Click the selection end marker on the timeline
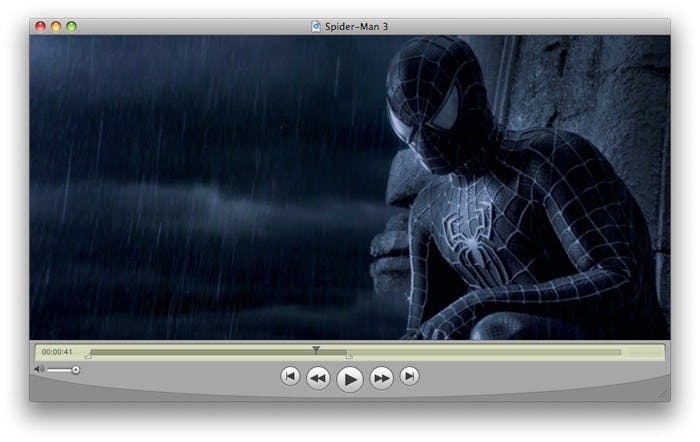This screenshot has width=700, height=442. [349, 355]
